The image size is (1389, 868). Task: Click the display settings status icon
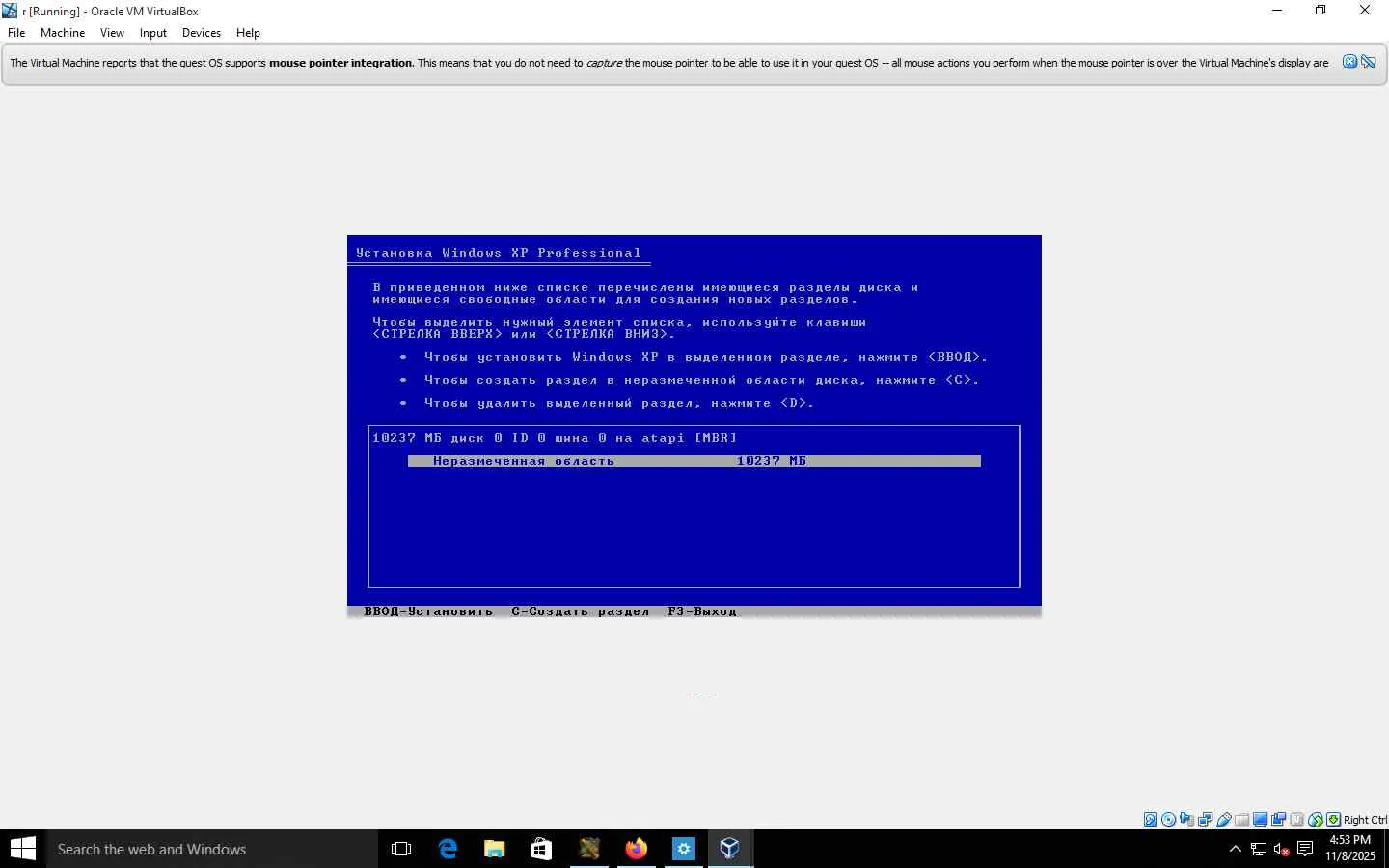point(1261,820)
